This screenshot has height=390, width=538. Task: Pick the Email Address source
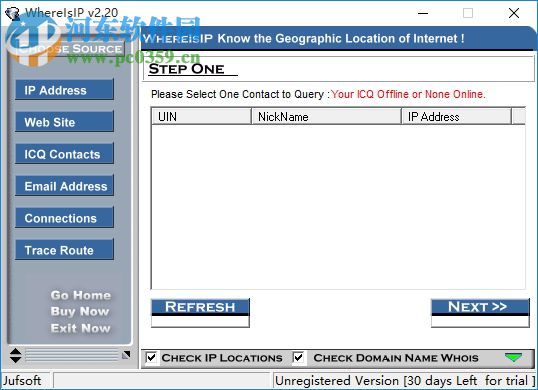click(x=64, y=186)
